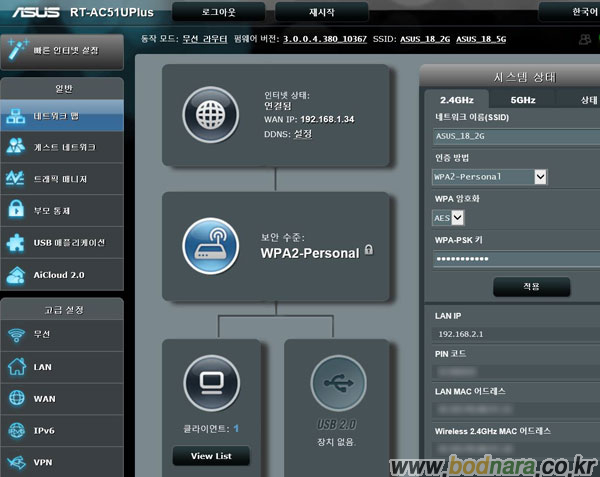This screenshot has width=600, height=477.
Task: Click the WPA2-Personal security level text
Action: click(310, 253)
